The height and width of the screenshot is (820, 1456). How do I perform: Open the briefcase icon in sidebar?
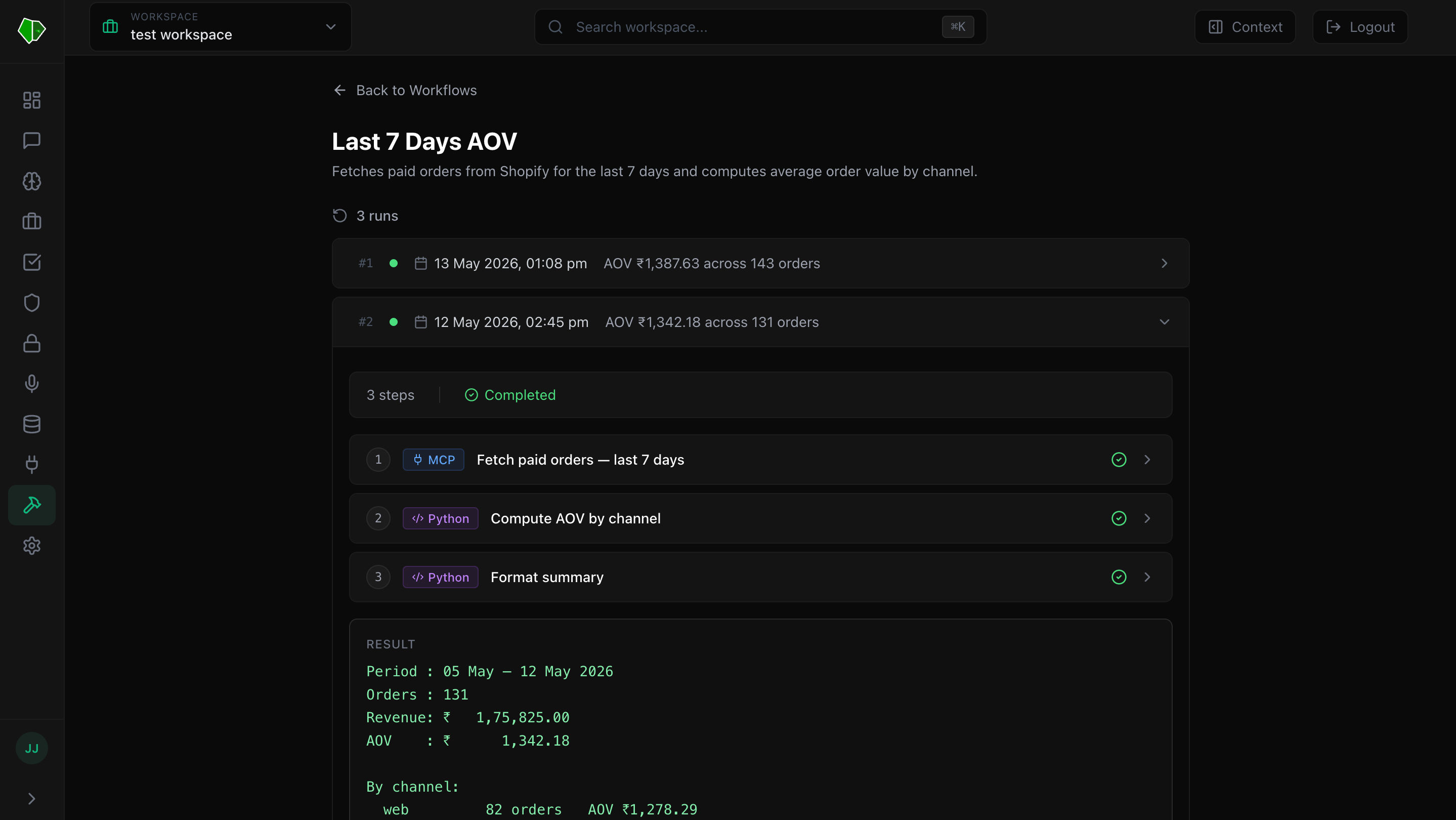(32, 221)
